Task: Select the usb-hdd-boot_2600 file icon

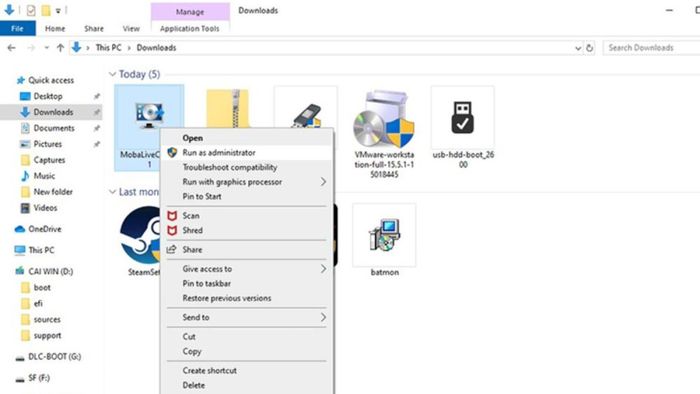Action: pos(462,118)
